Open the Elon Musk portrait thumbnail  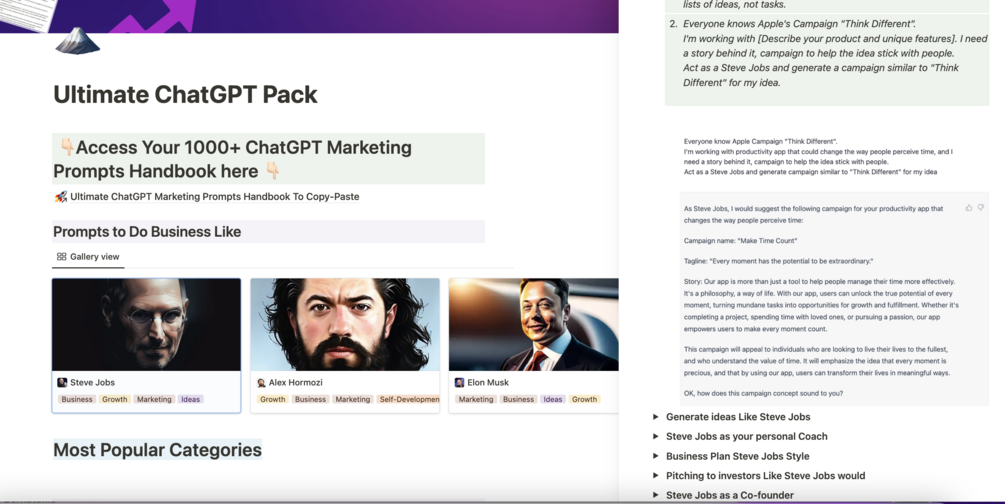[x=533, y=324]
